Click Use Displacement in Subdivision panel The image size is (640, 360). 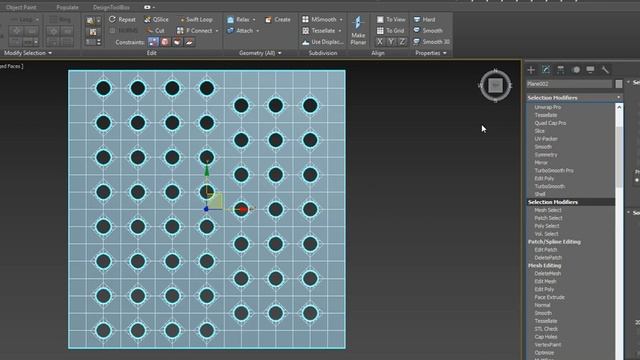322,42
